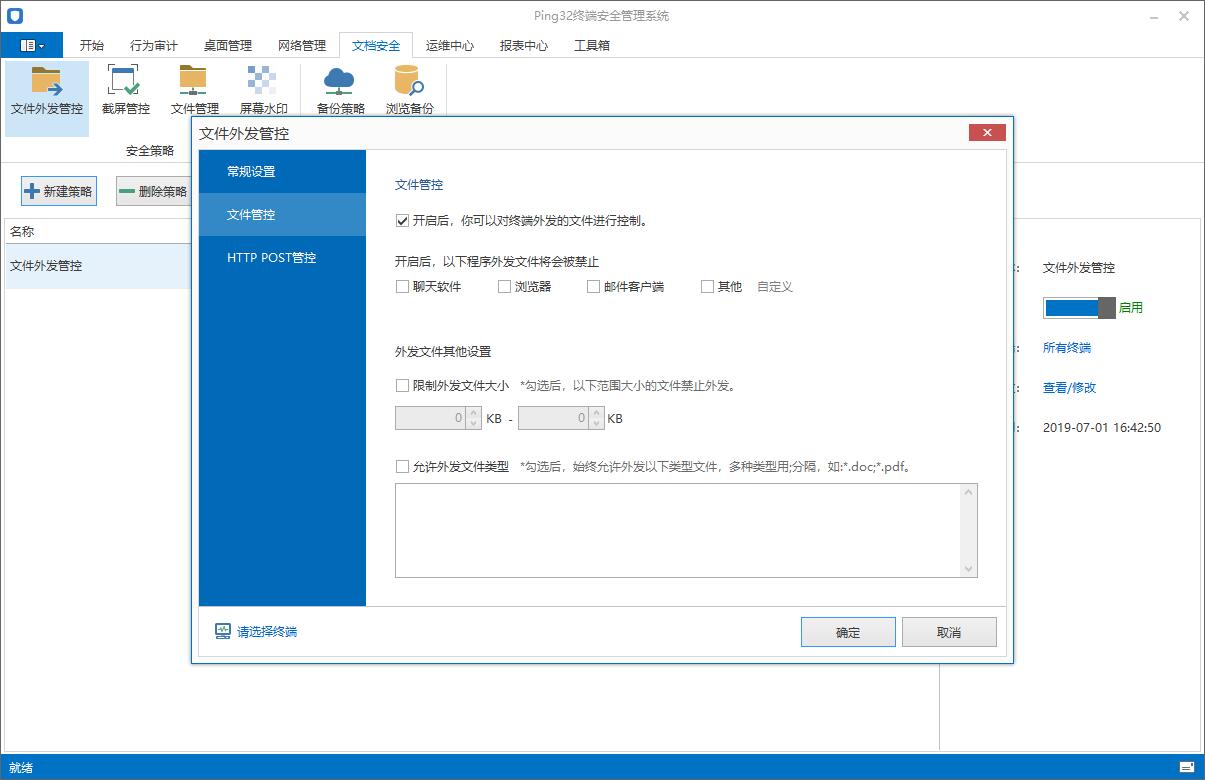
Task: Select the 文档安全 ribbon tab
Action: (x=376, y=45)
